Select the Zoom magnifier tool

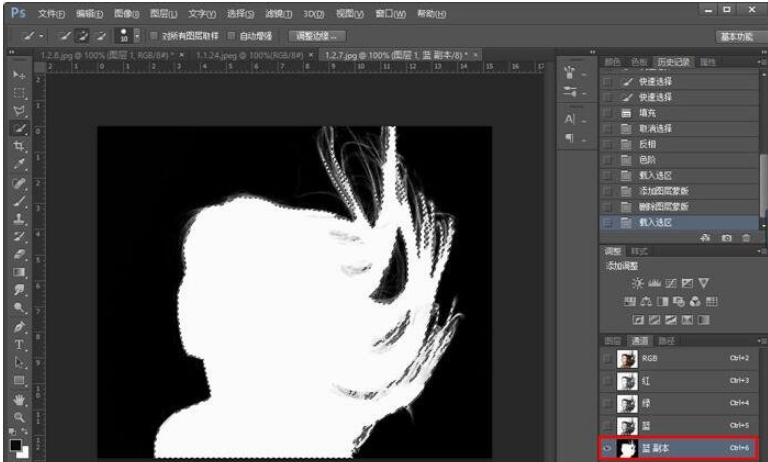pyautogui.click(x=19, y=414)
